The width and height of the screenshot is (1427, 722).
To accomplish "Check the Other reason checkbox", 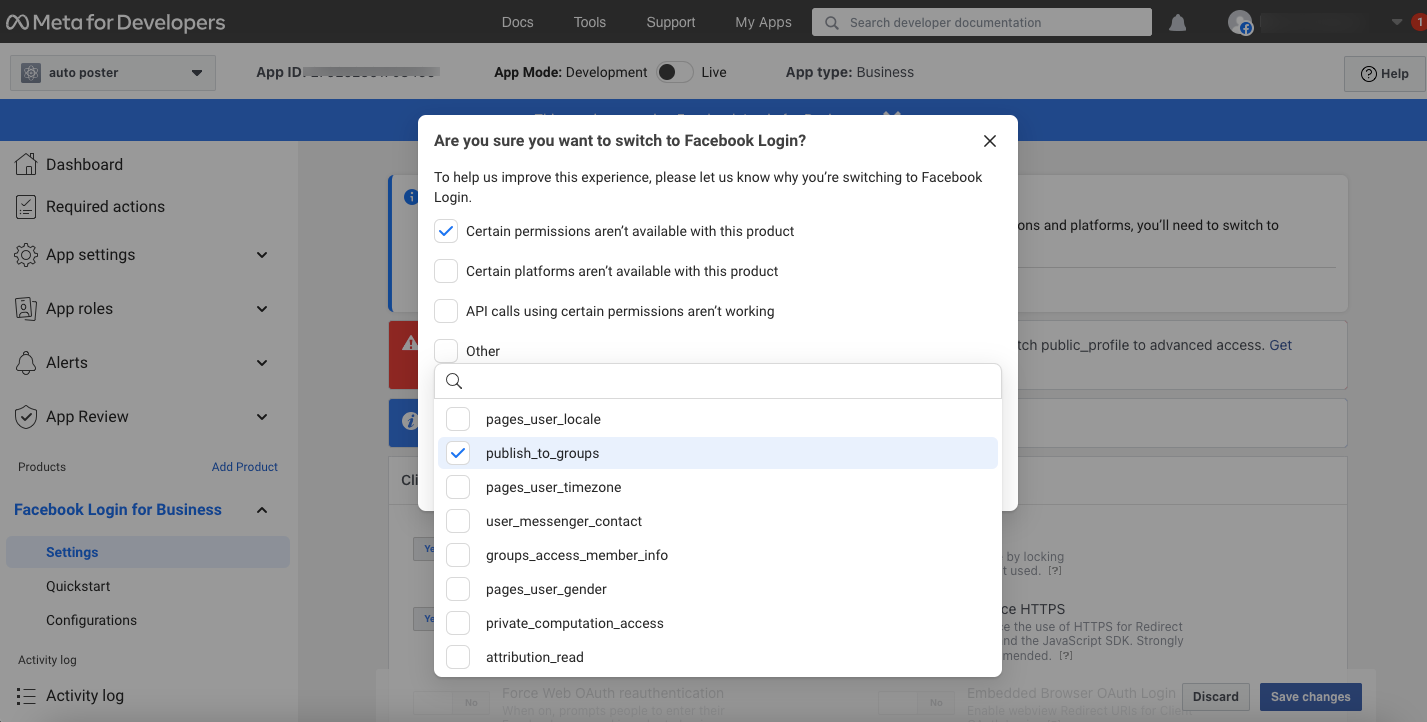I will click(446, 351).
